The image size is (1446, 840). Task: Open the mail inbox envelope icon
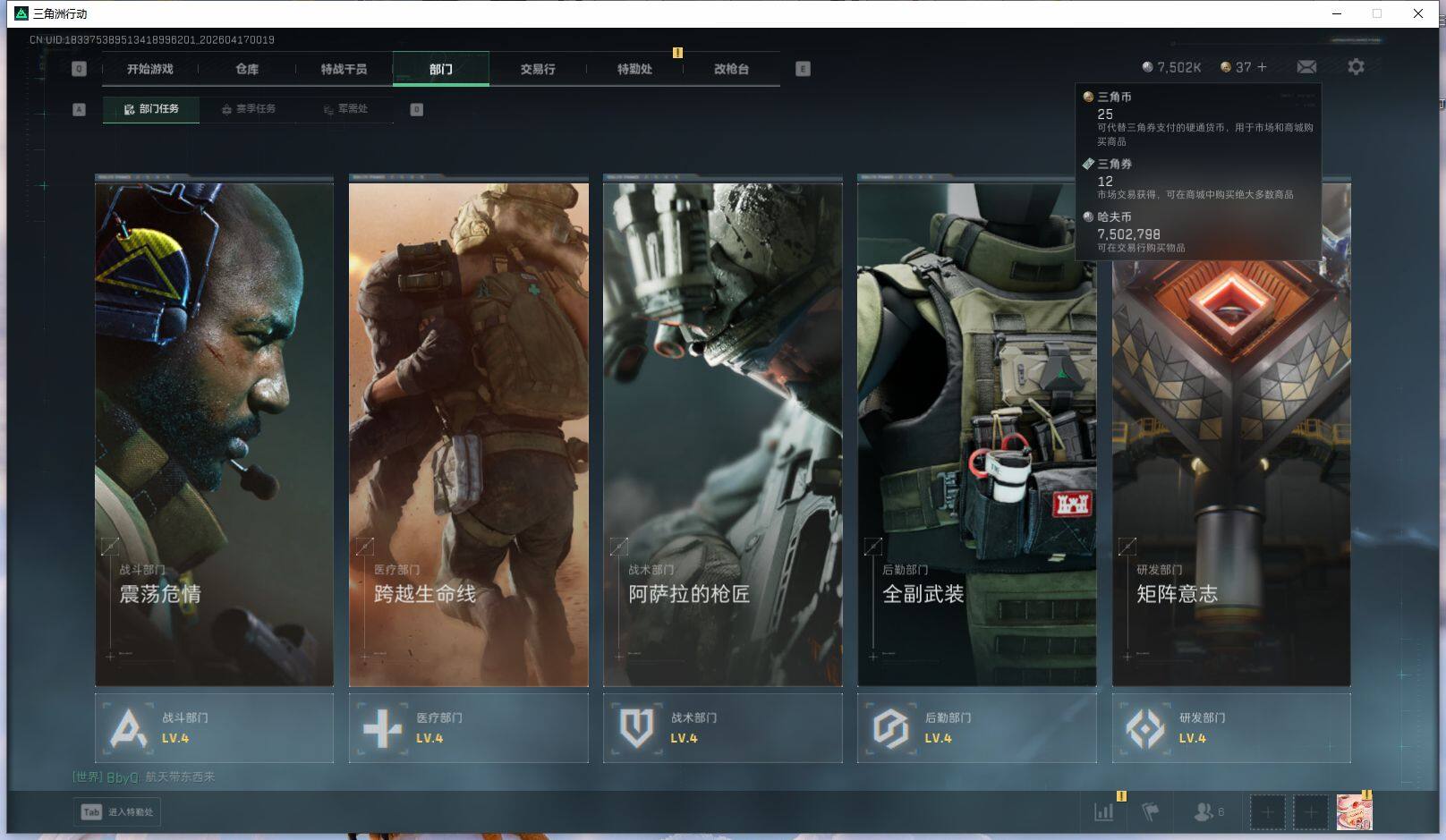[x=1306, y=67]
